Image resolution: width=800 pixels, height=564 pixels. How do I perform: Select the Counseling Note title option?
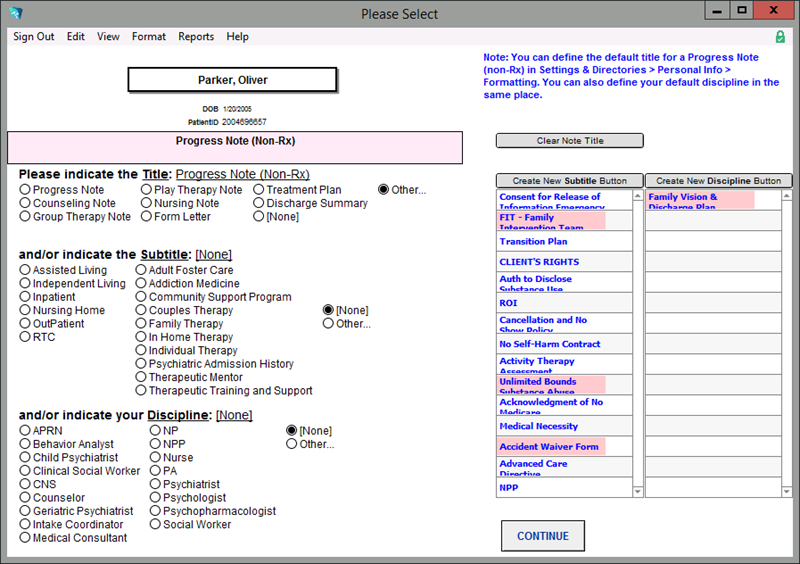click(x=25, y=203)
